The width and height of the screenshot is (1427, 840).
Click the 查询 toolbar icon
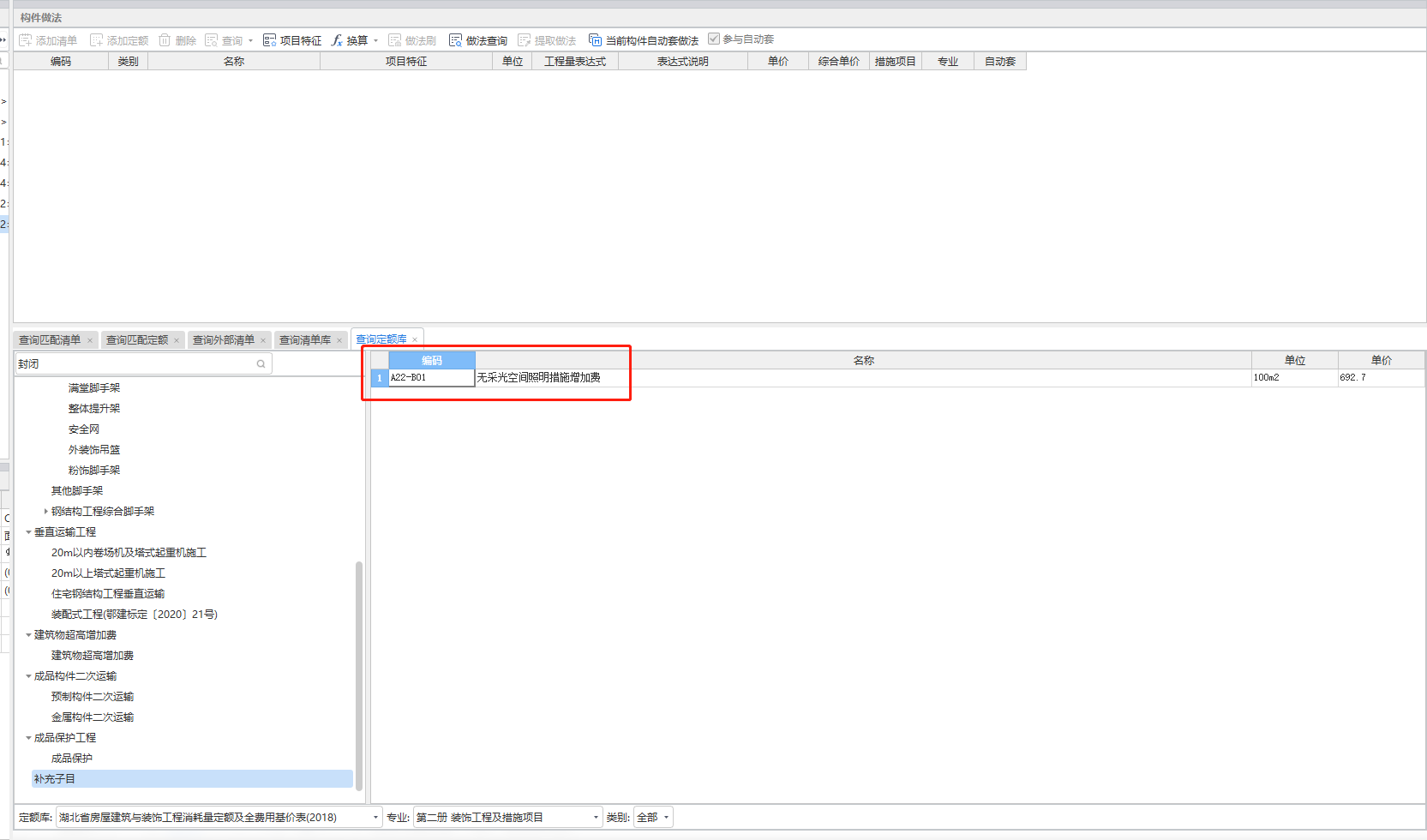click(x=212, y=40)
